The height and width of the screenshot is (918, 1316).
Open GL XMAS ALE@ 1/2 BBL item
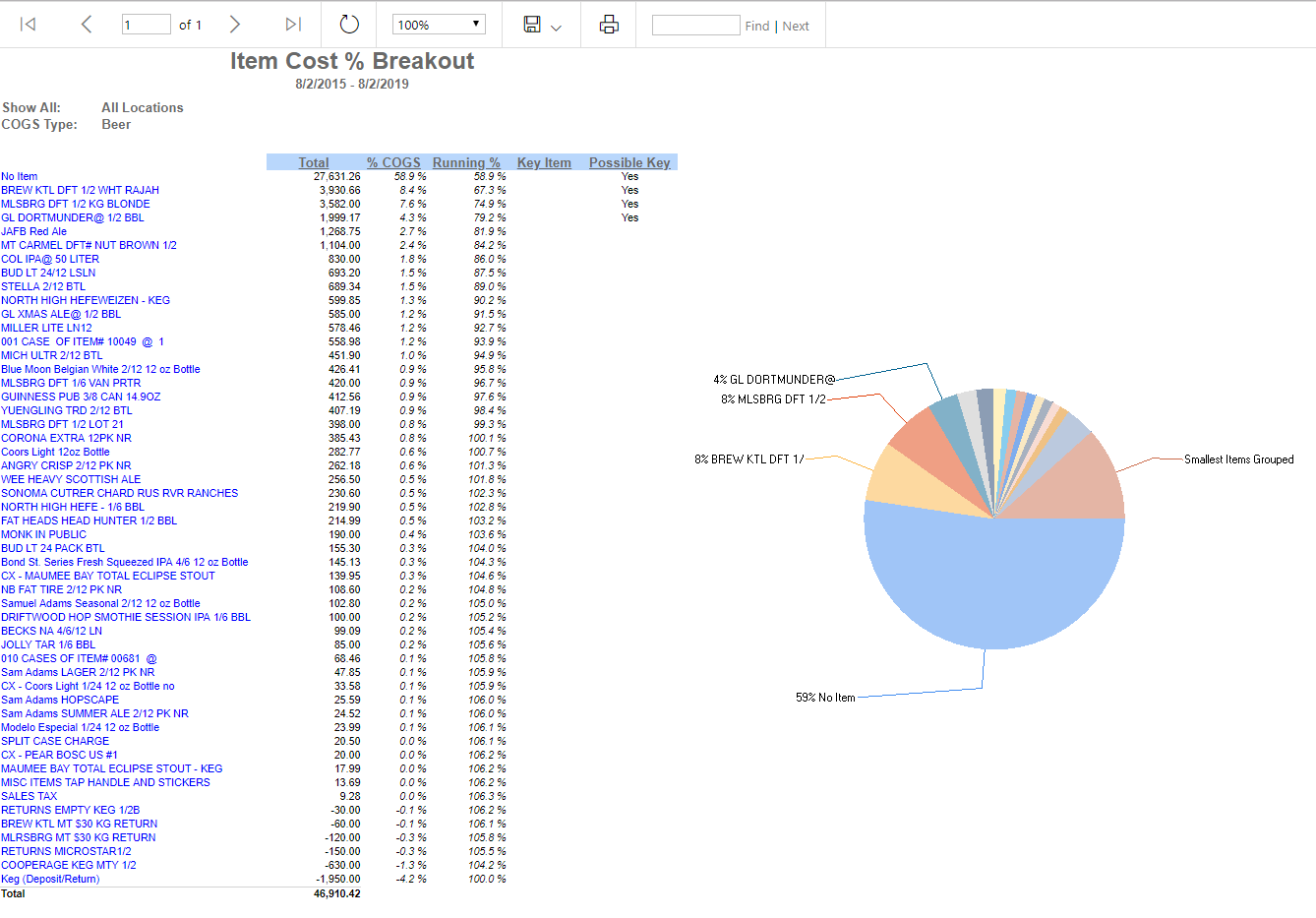(x=61, y=315)
